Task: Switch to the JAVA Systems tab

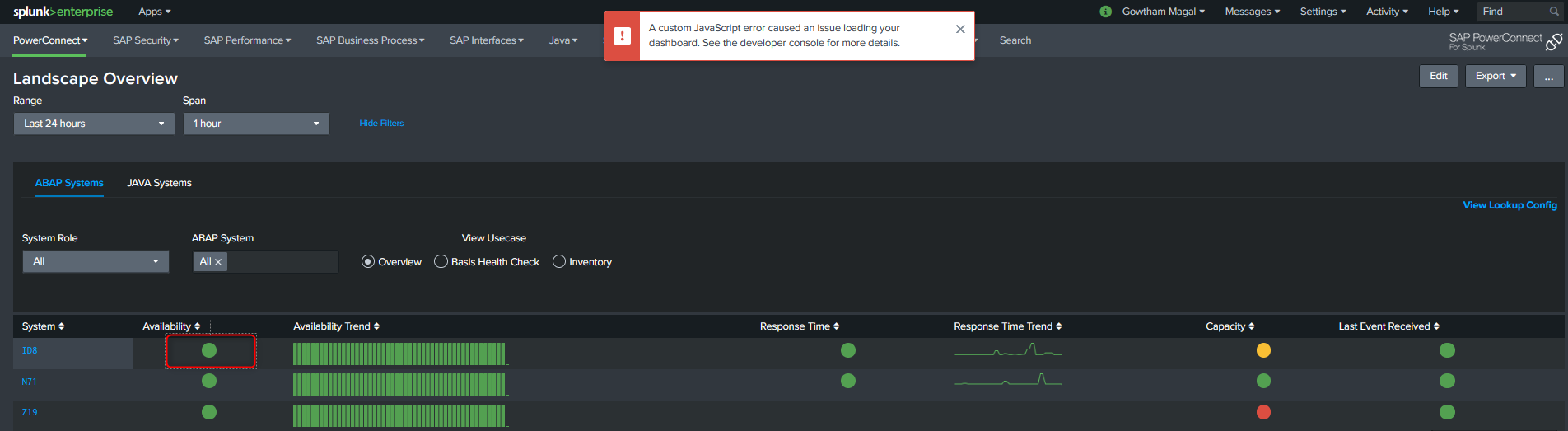Action: (x=159, y=183)
